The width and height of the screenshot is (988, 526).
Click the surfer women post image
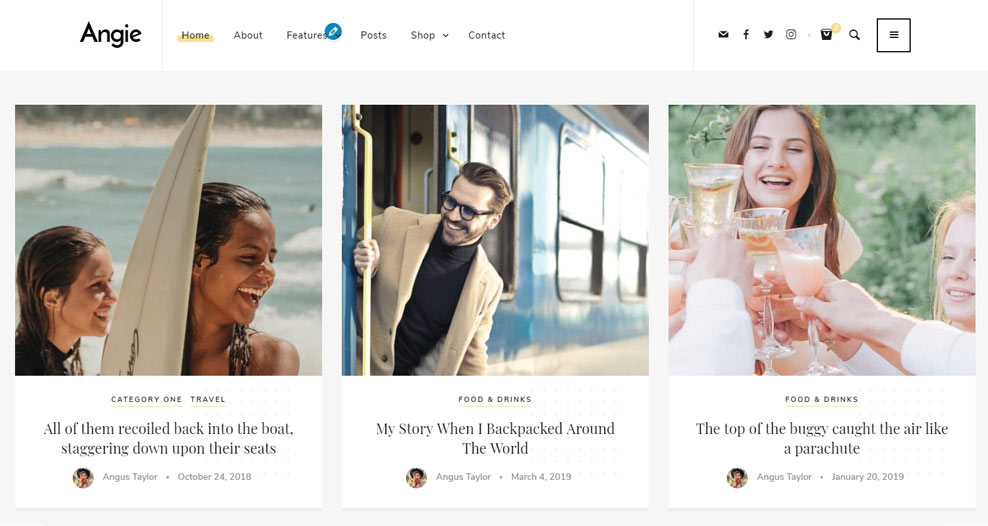click(168, 240)
